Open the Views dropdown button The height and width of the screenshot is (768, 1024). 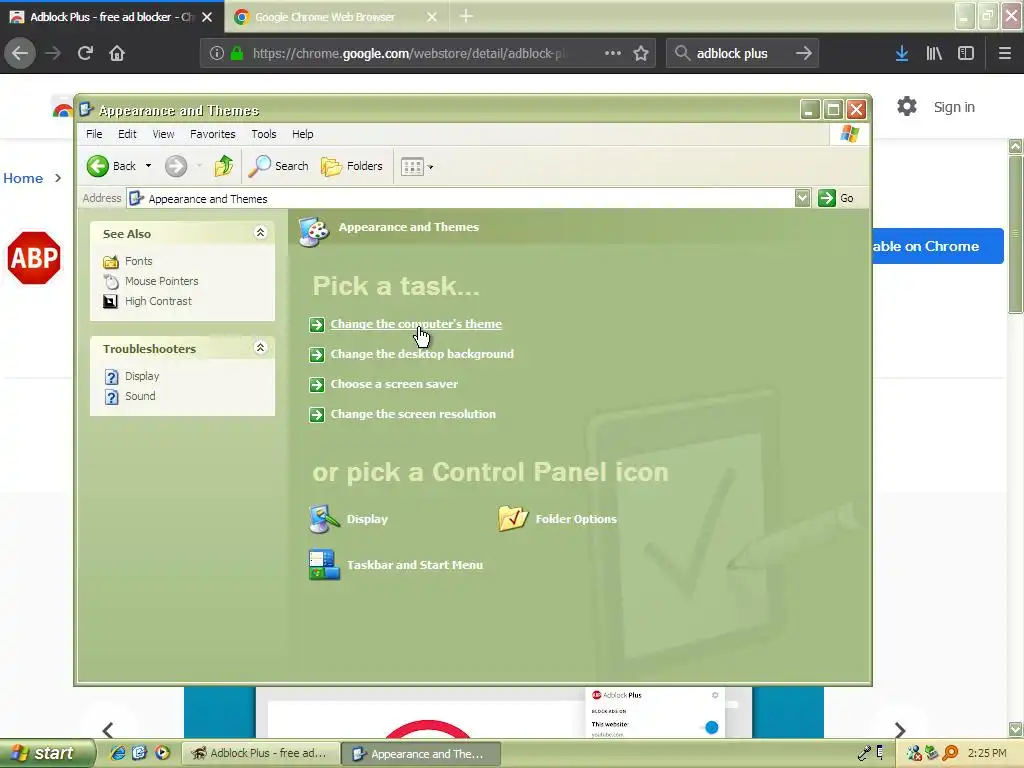pyautogui.click(x=417, y=167)
